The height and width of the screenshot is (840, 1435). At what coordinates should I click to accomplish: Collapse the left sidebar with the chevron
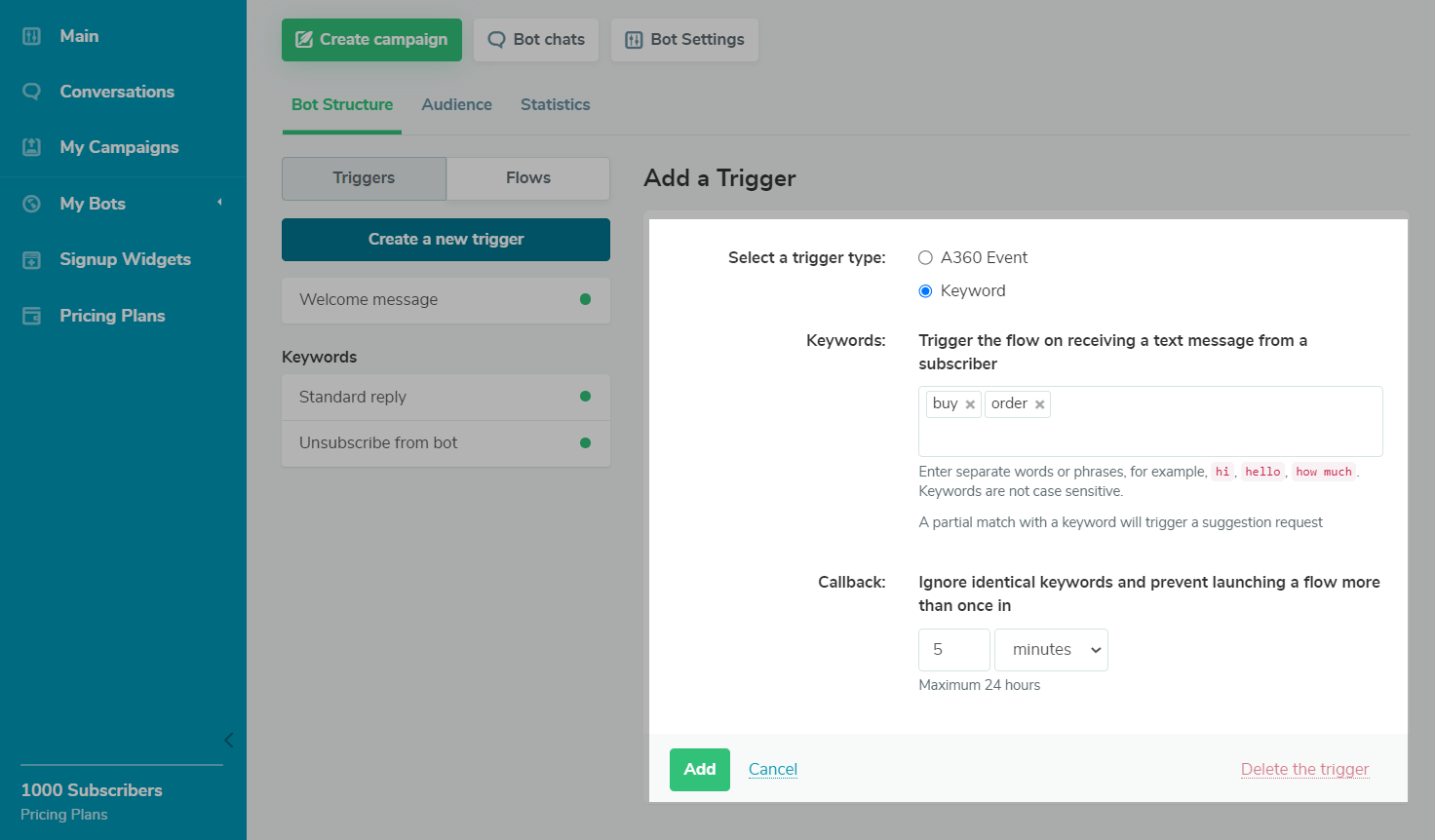[x=228, y=740]
